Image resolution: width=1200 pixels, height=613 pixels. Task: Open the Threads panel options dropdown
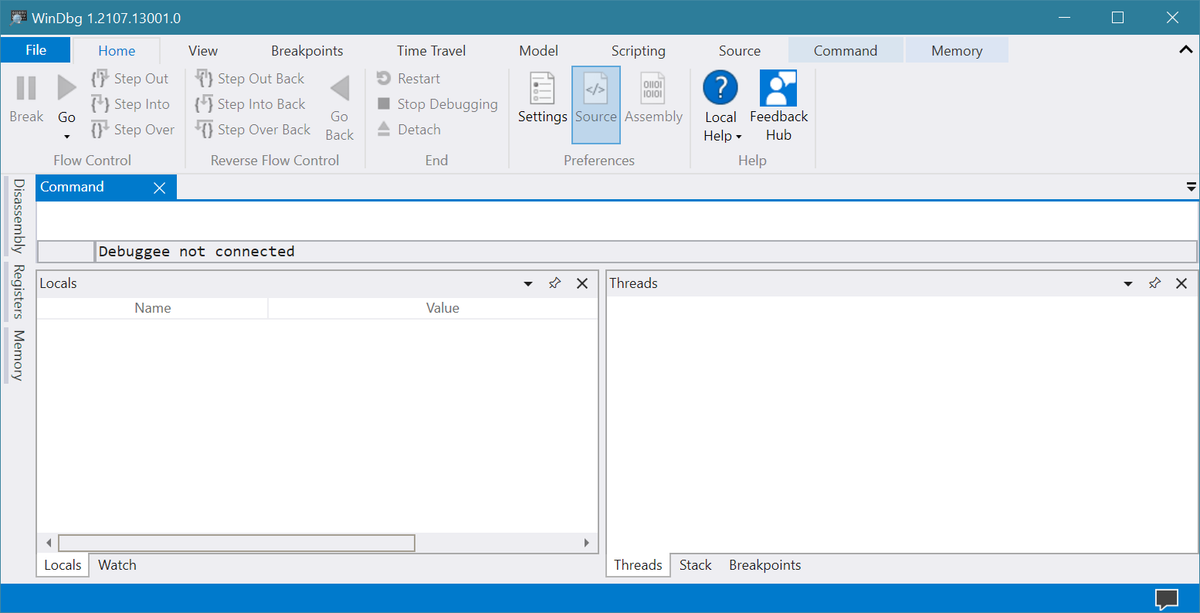click(1128, 284)
